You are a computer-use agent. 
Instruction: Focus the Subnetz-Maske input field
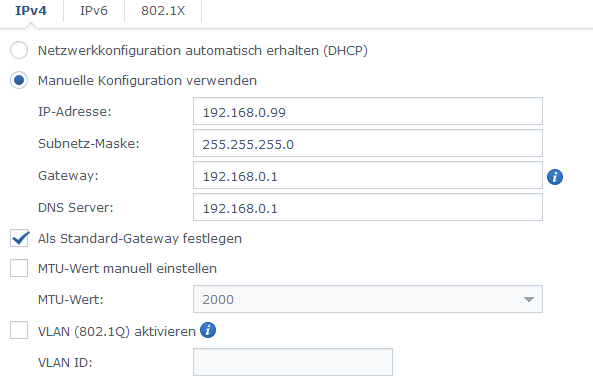[368, 143]
